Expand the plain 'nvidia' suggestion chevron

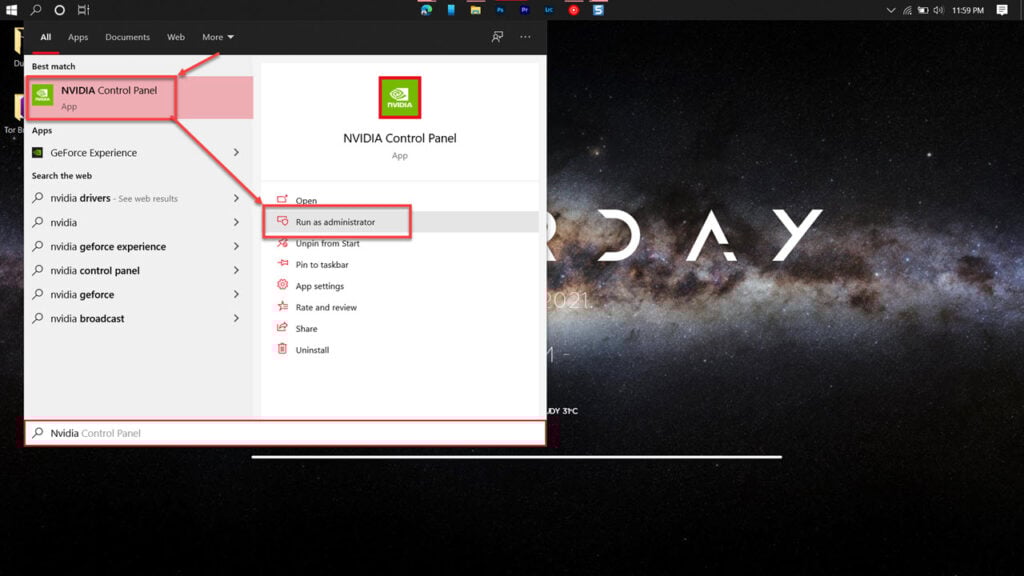pos(236,222)
